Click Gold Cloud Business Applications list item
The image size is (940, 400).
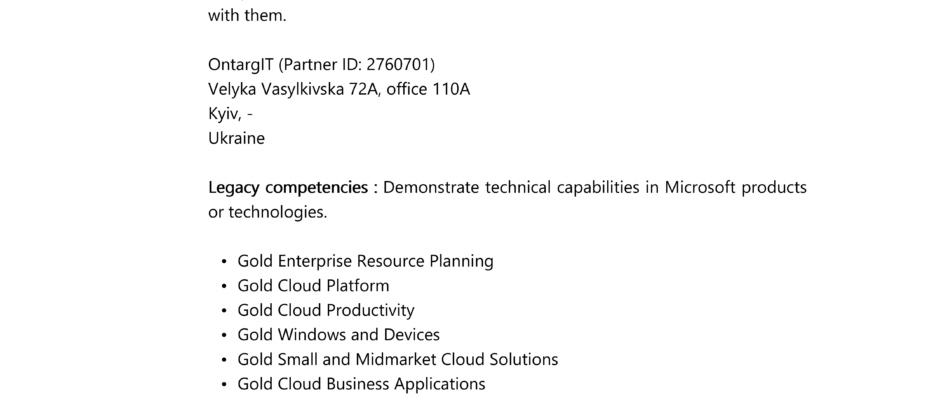[x=361, y=384]
